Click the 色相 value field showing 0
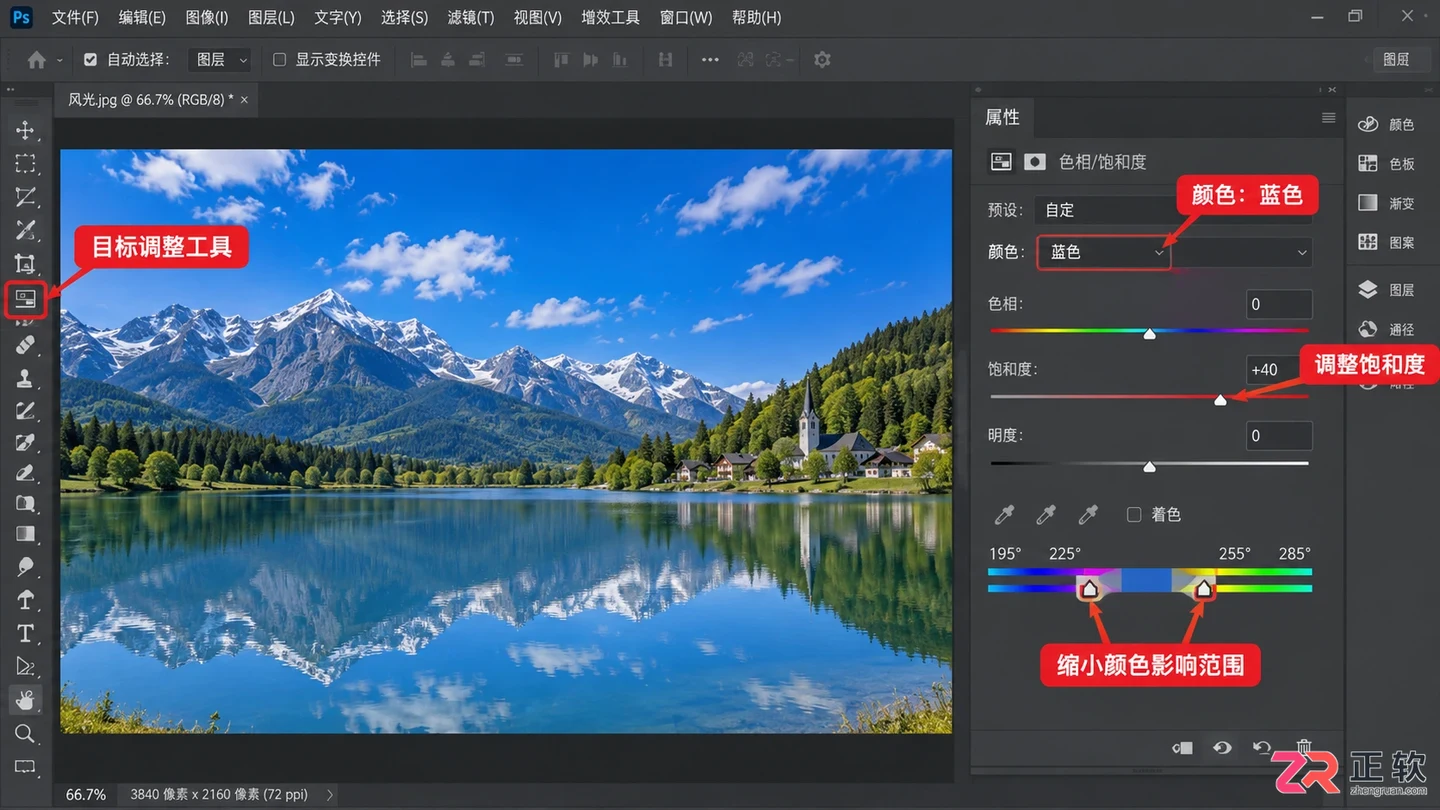 (1279, 304)
